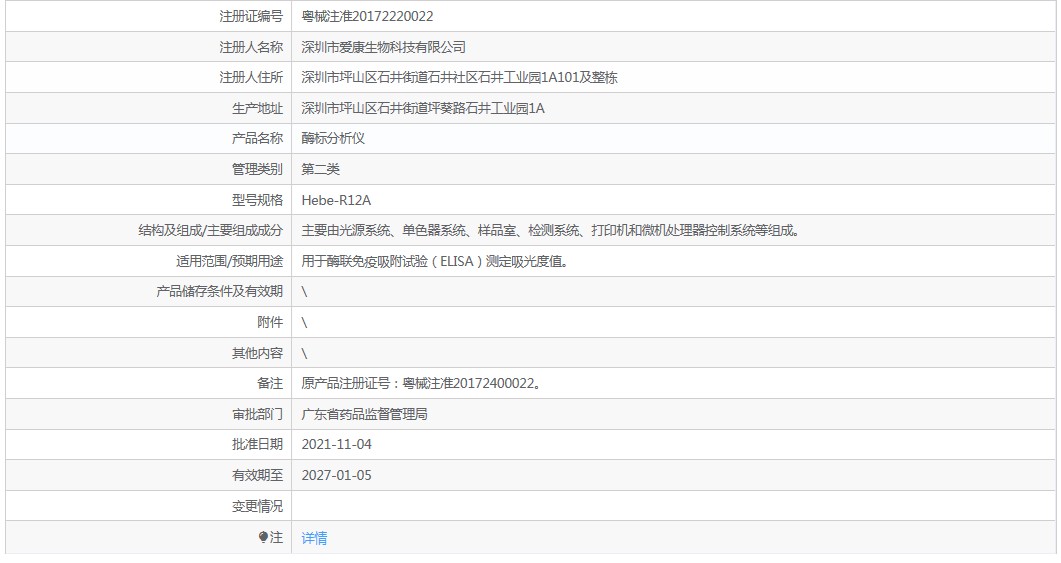The image size is (1061, 563).
Task: Select the remark containing 粤械注准20172400022
Action: (422, 384)
